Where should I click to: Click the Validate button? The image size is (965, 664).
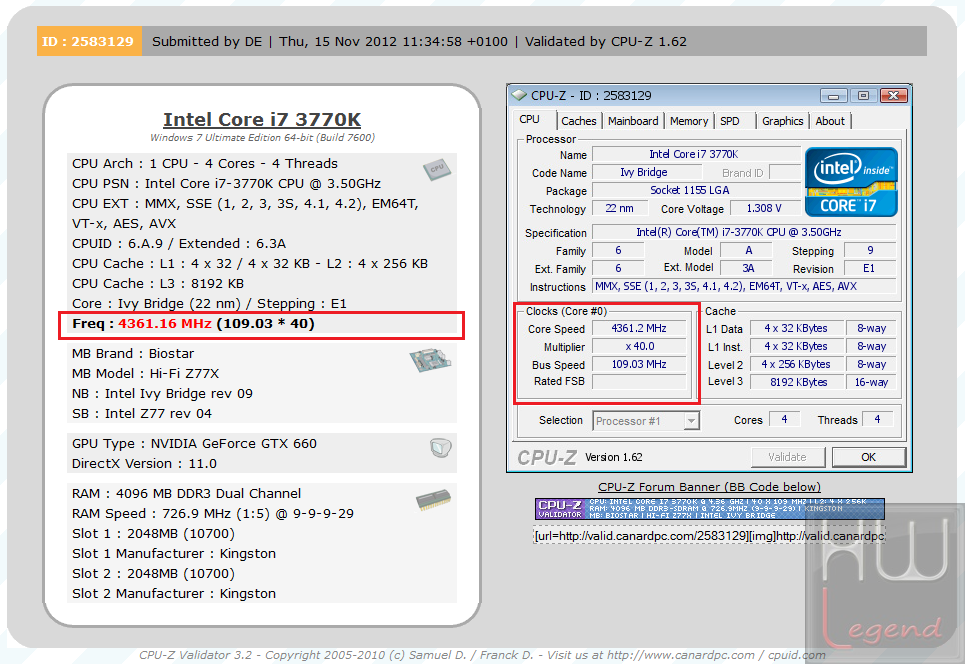coord(787,457)
